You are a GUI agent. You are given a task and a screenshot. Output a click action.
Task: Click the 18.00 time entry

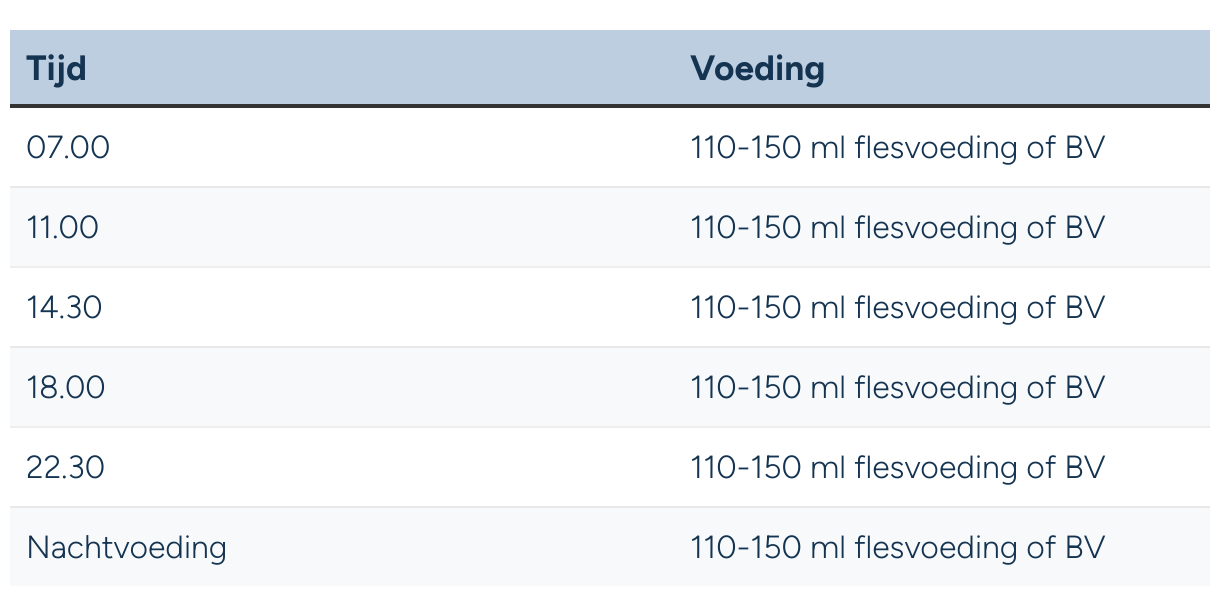[66, 388]
